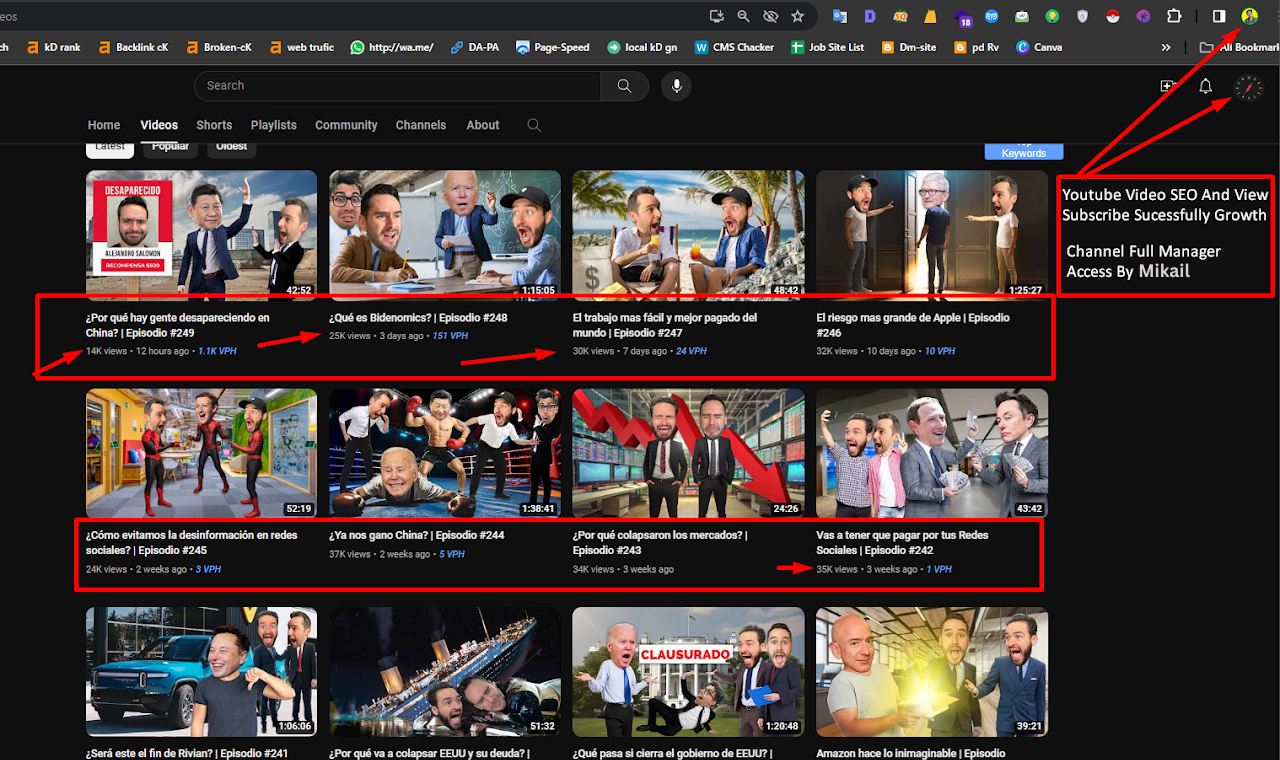Select the Oldest sort chip
The image size is (1280, 760).
point(231,148)
